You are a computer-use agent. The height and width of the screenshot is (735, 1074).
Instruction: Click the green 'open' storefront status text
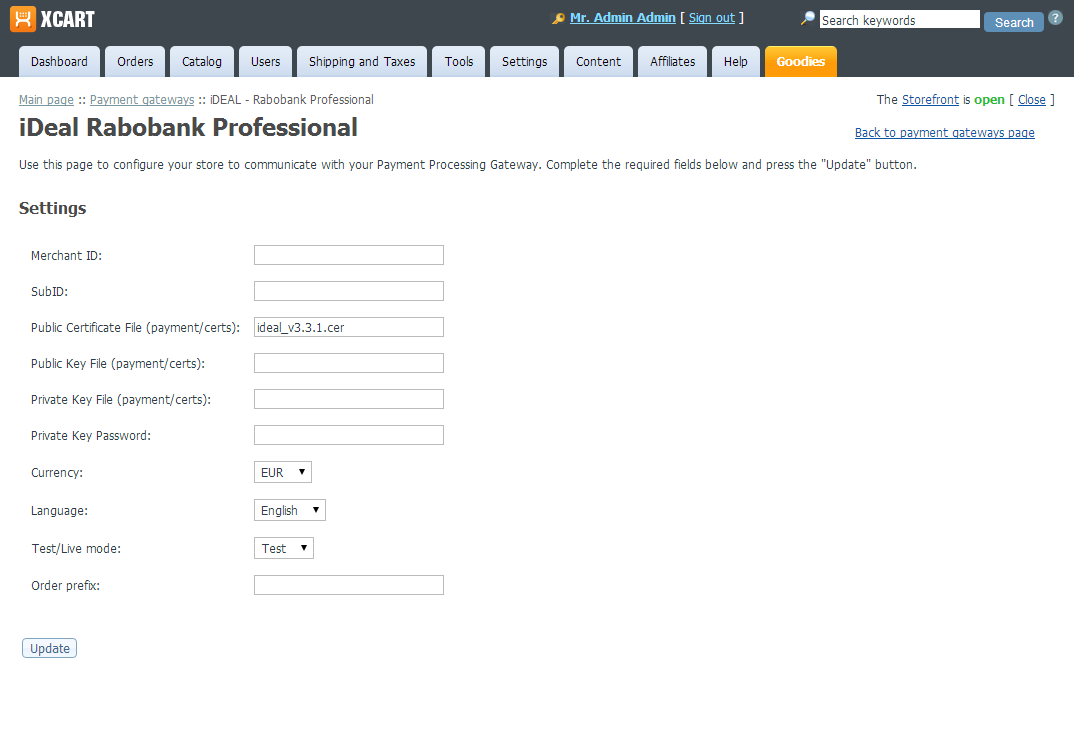[989, 99]
